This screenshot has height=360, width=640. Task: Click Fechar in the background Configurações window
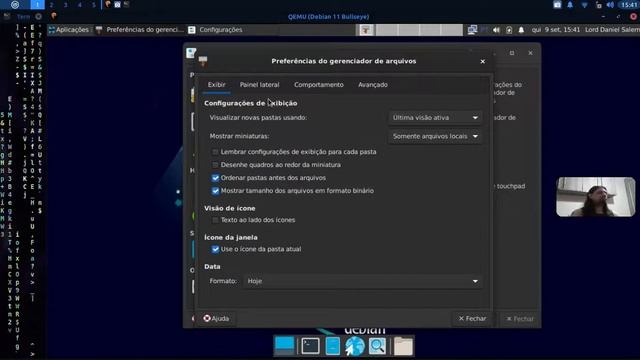point(520,319)
